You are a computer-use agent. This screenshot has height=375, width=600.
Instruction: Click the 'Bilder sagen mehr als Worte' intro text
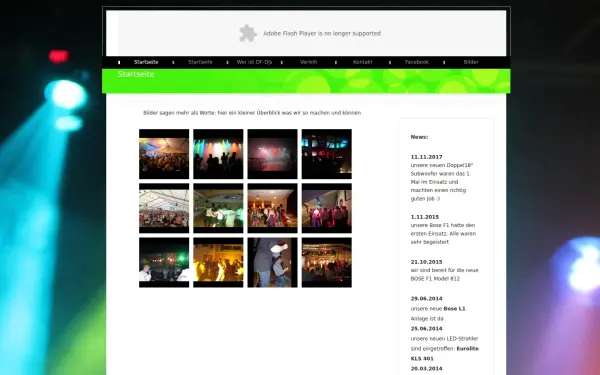(x=252, y=113)
